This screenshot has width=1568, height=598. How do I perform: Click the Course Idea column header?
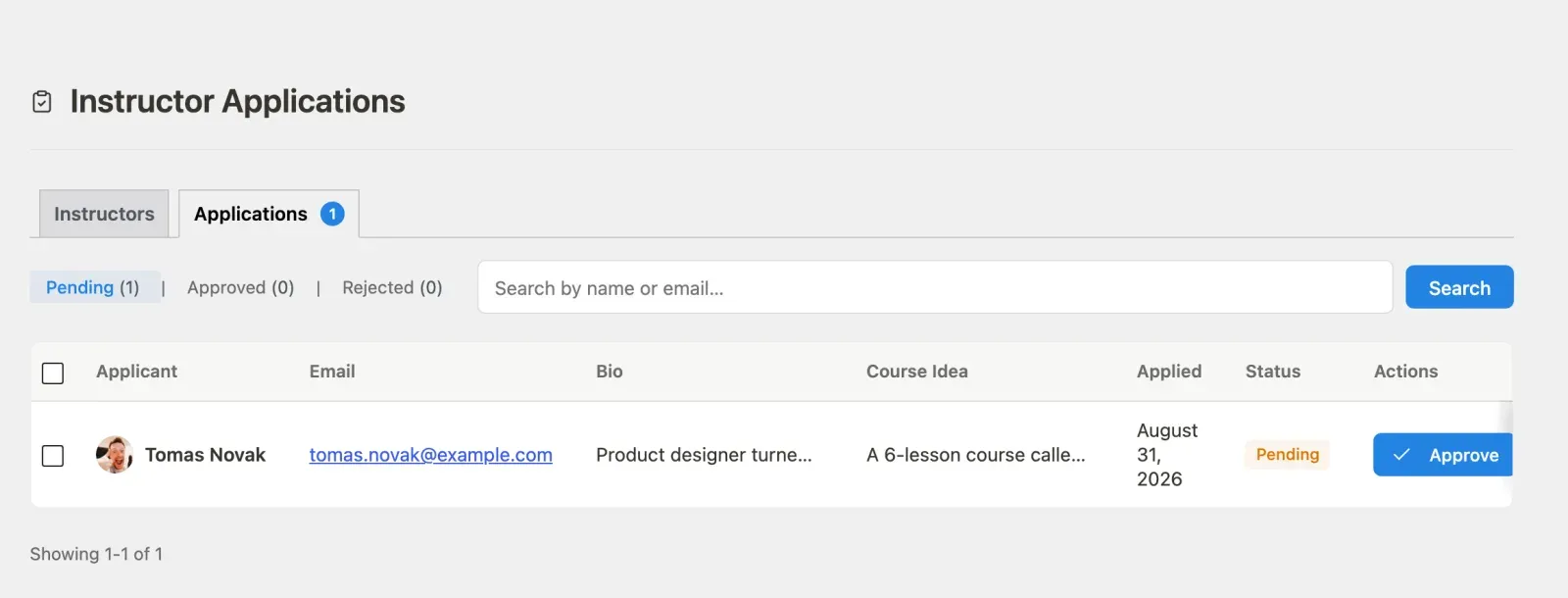[x=917, y=372]
